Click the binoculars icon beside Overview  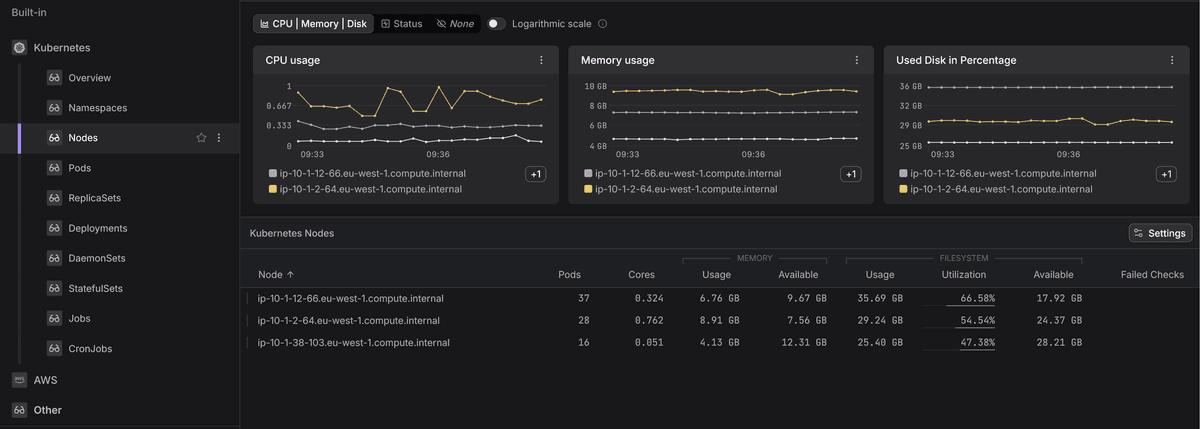click(55, 77)
